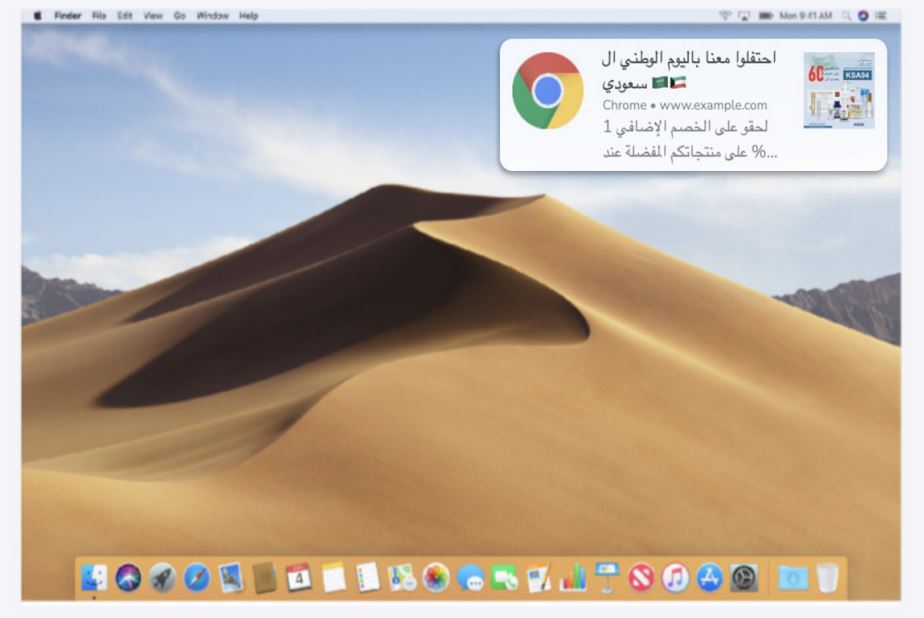Open the Trash in the Dock
The image size is (924, 618).
tap(827, 577)
